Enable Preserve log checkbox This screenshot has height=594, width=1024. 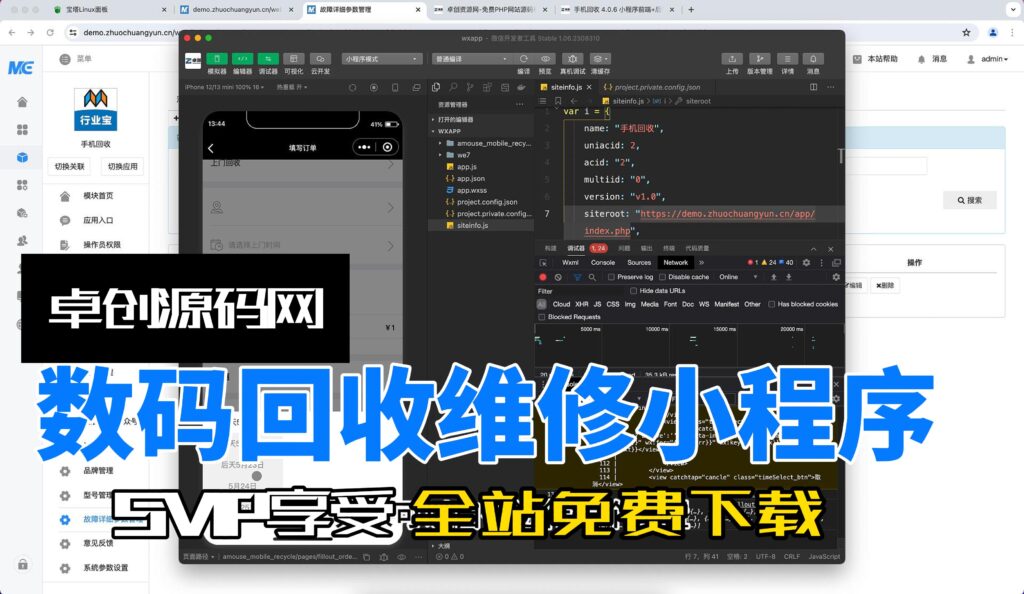(x=611, y=277)
